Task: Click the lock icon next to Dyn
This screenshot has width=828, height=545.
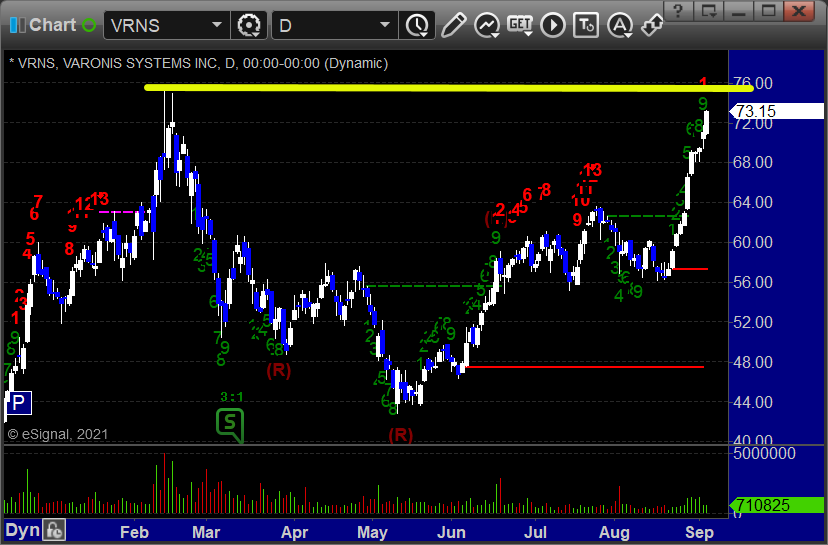Action: coord(54,530)
